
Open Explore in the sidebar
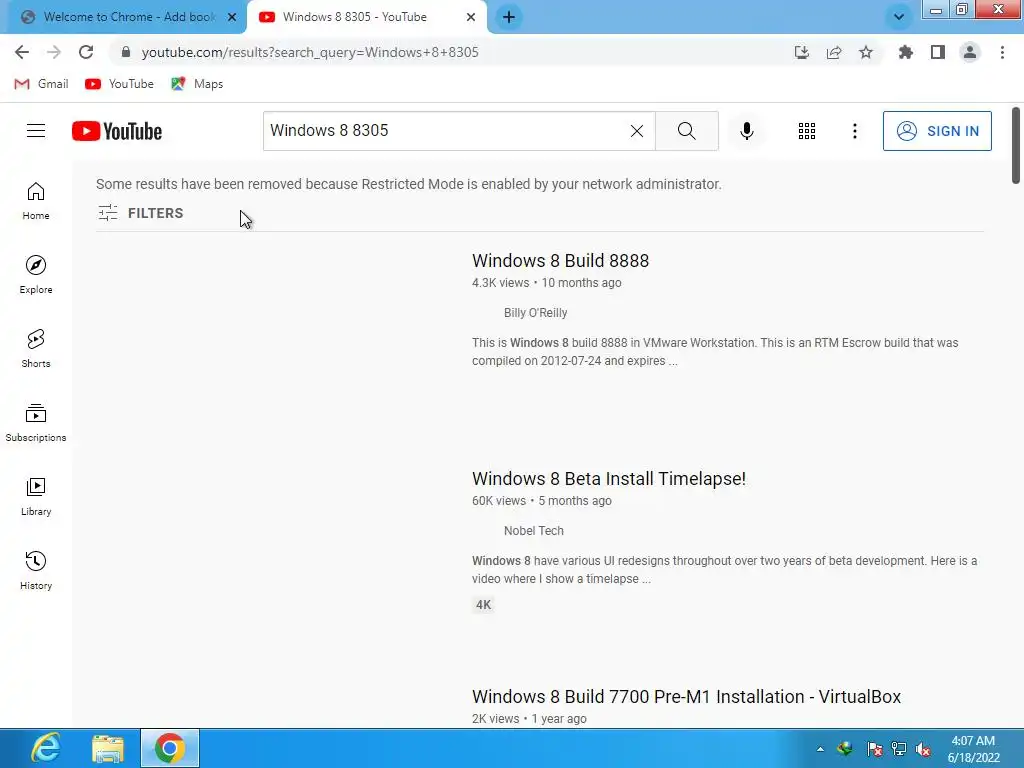(x=36, y=275)
